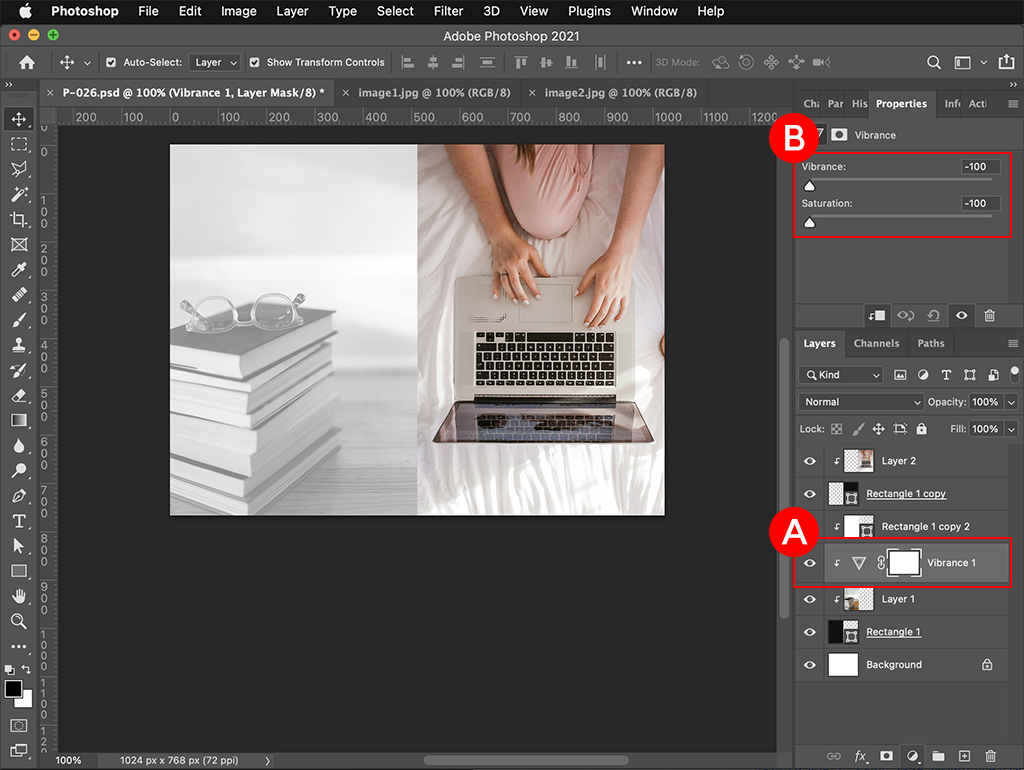Move the Saturation slider handle

[x=809, y=222]
